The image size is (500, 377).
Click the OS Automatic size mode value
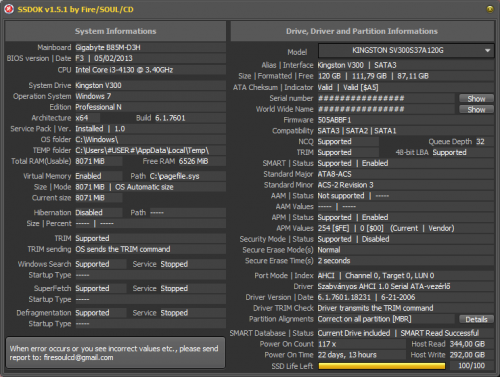click(144, 187)
